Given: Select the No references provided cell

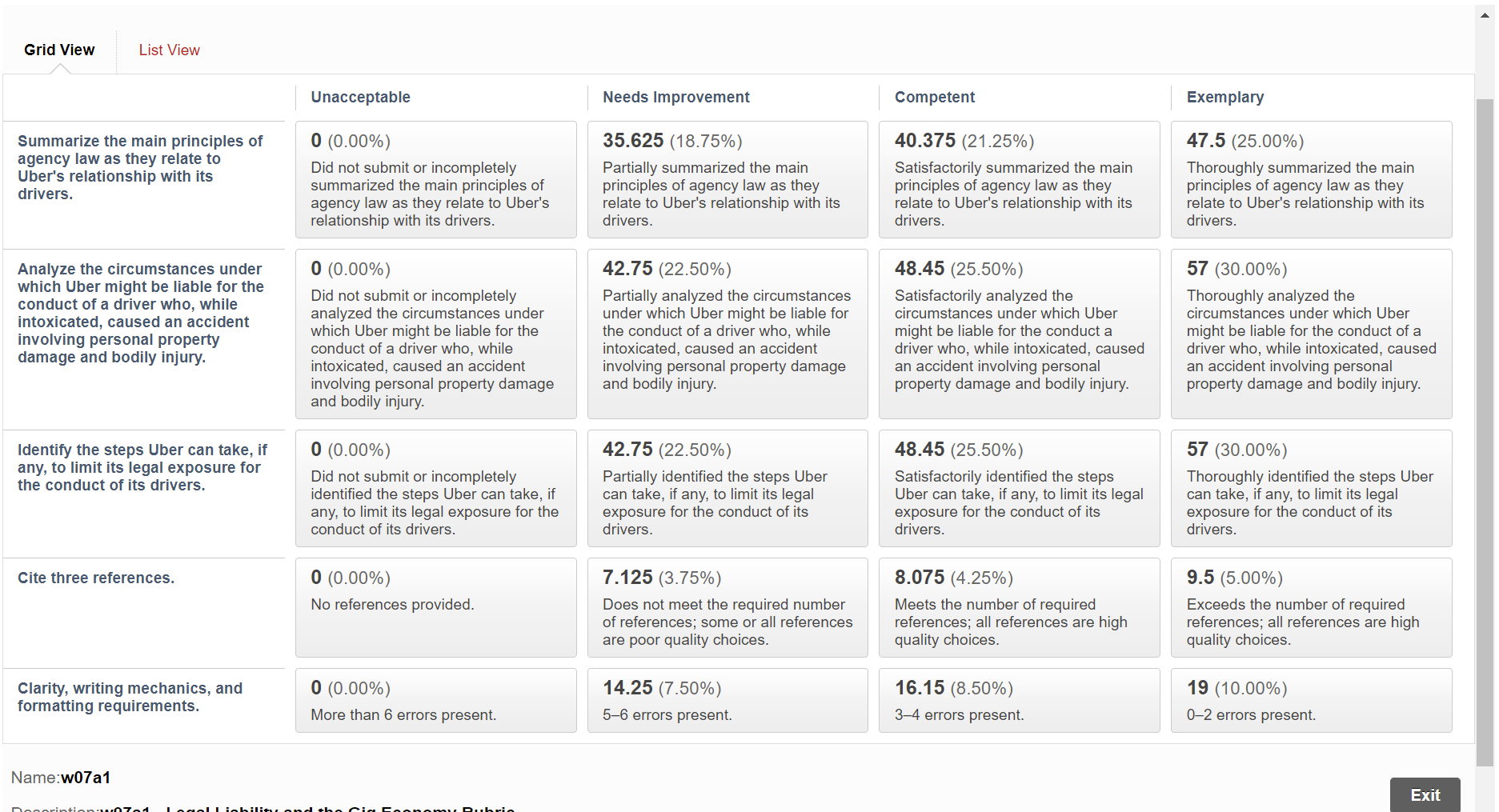Looking at the screenshot, I should pos(435,607).
